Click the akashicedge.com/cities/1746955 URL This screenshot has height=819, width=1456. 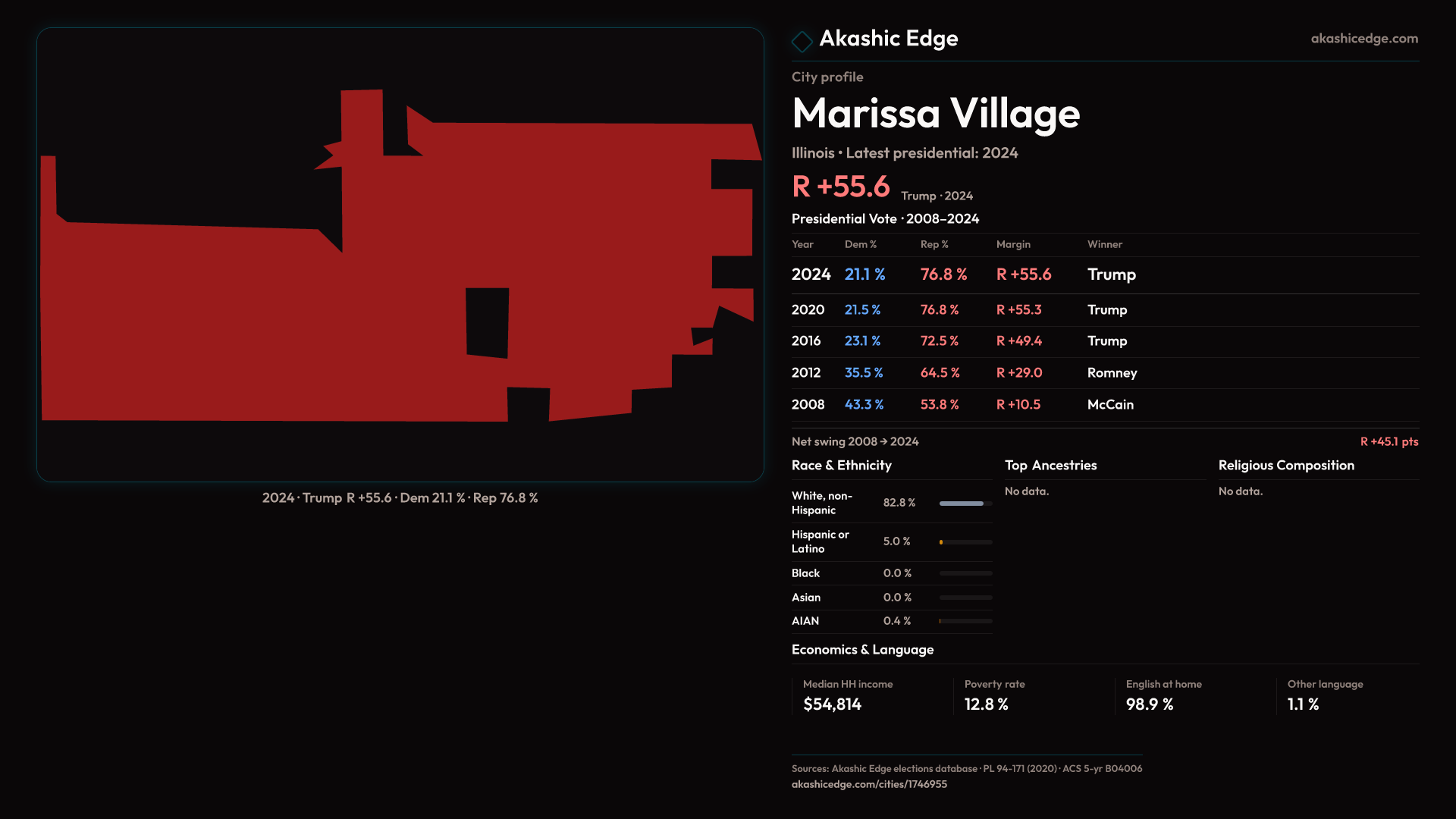tap(869, 784)
